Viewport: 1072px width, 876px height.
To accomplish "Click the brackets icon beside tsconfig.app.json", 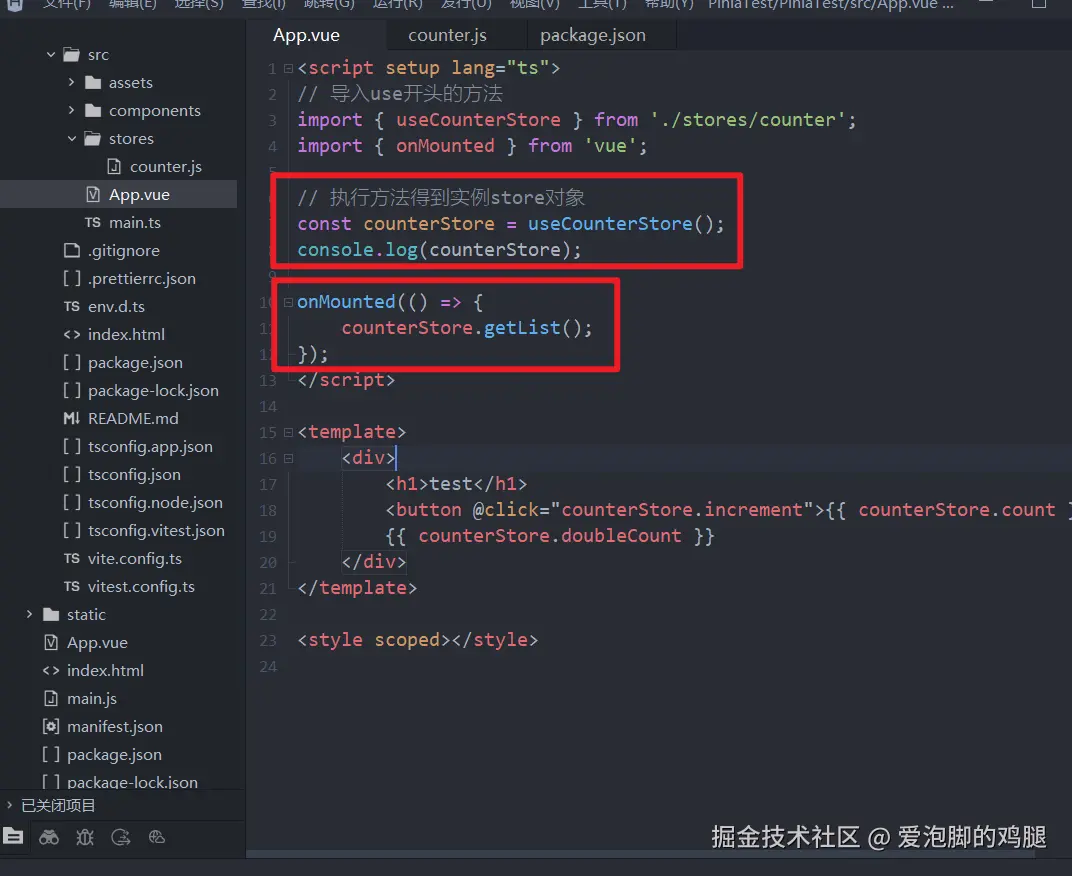I will [72, 447].
